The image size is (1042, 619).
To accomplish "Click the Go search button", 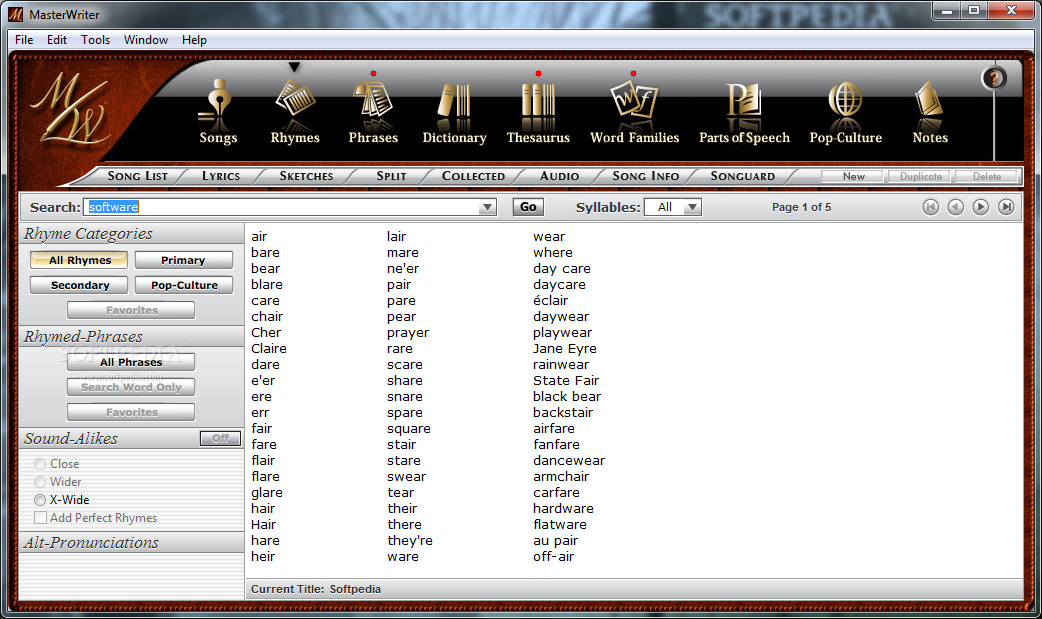I will click(x=528, y=207).
